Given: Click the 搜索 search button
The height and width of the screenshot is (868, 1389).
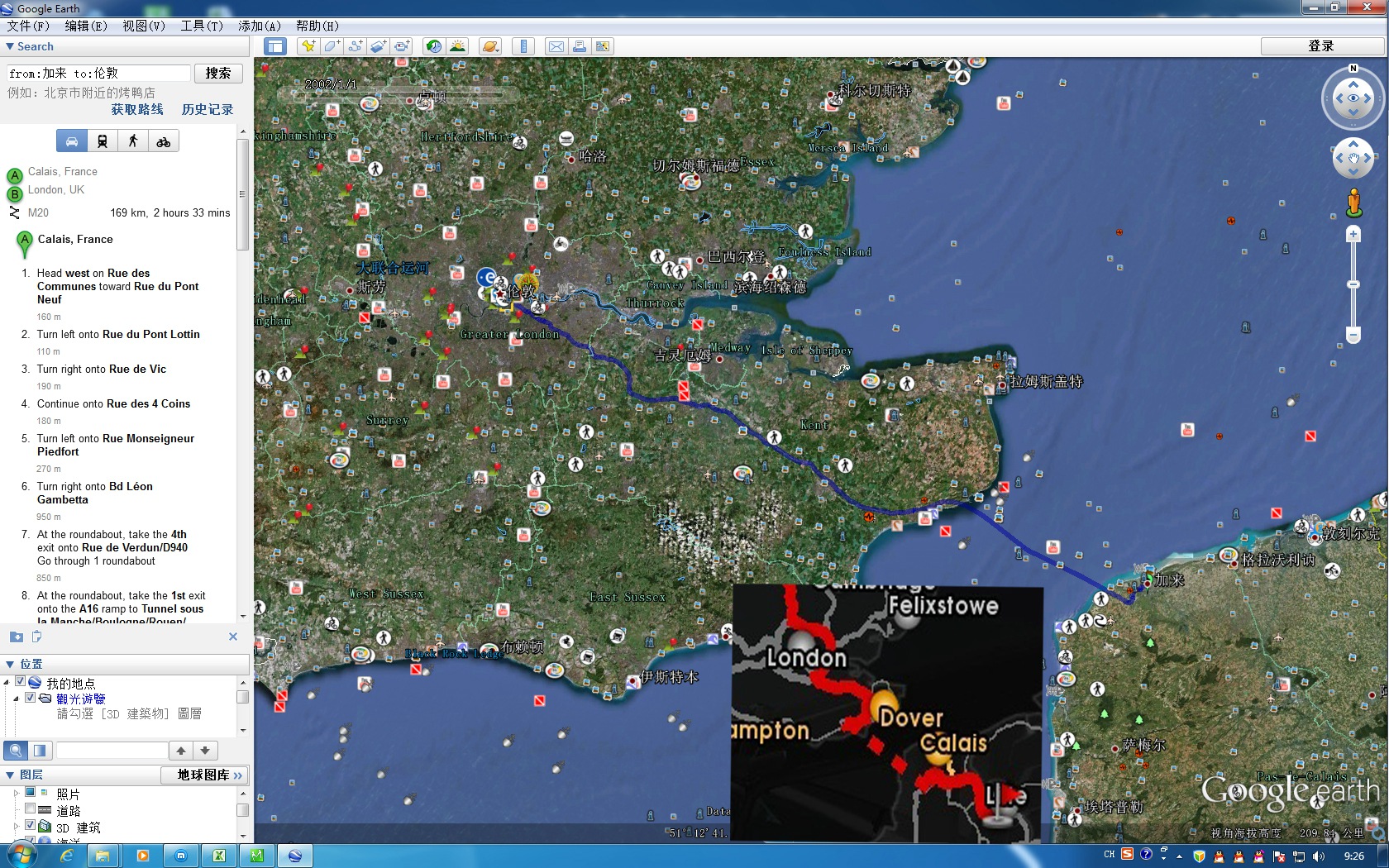Looking at the screenshot, I should pos(218,74).
